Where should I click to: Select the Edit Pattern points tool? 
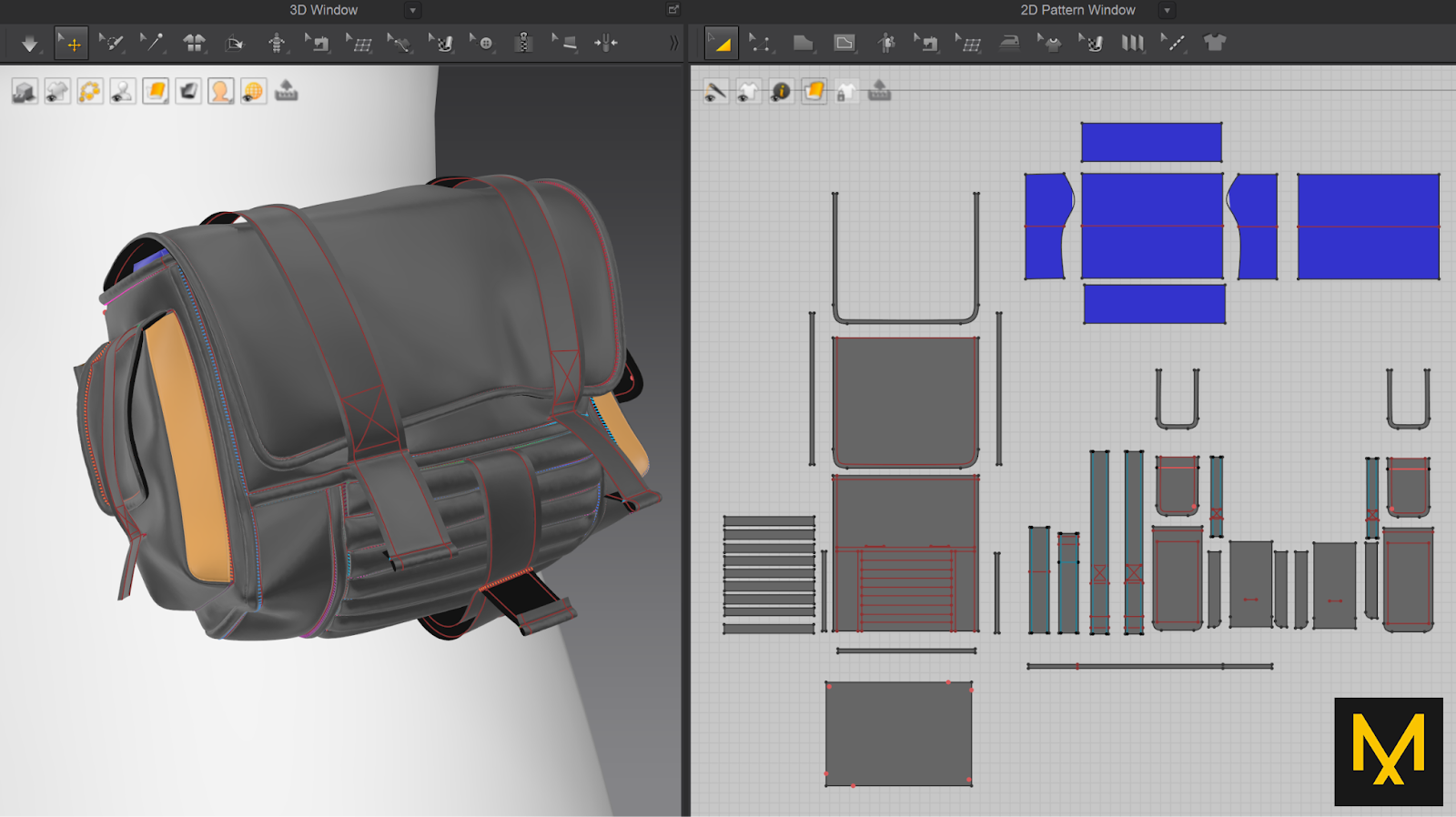759,43
